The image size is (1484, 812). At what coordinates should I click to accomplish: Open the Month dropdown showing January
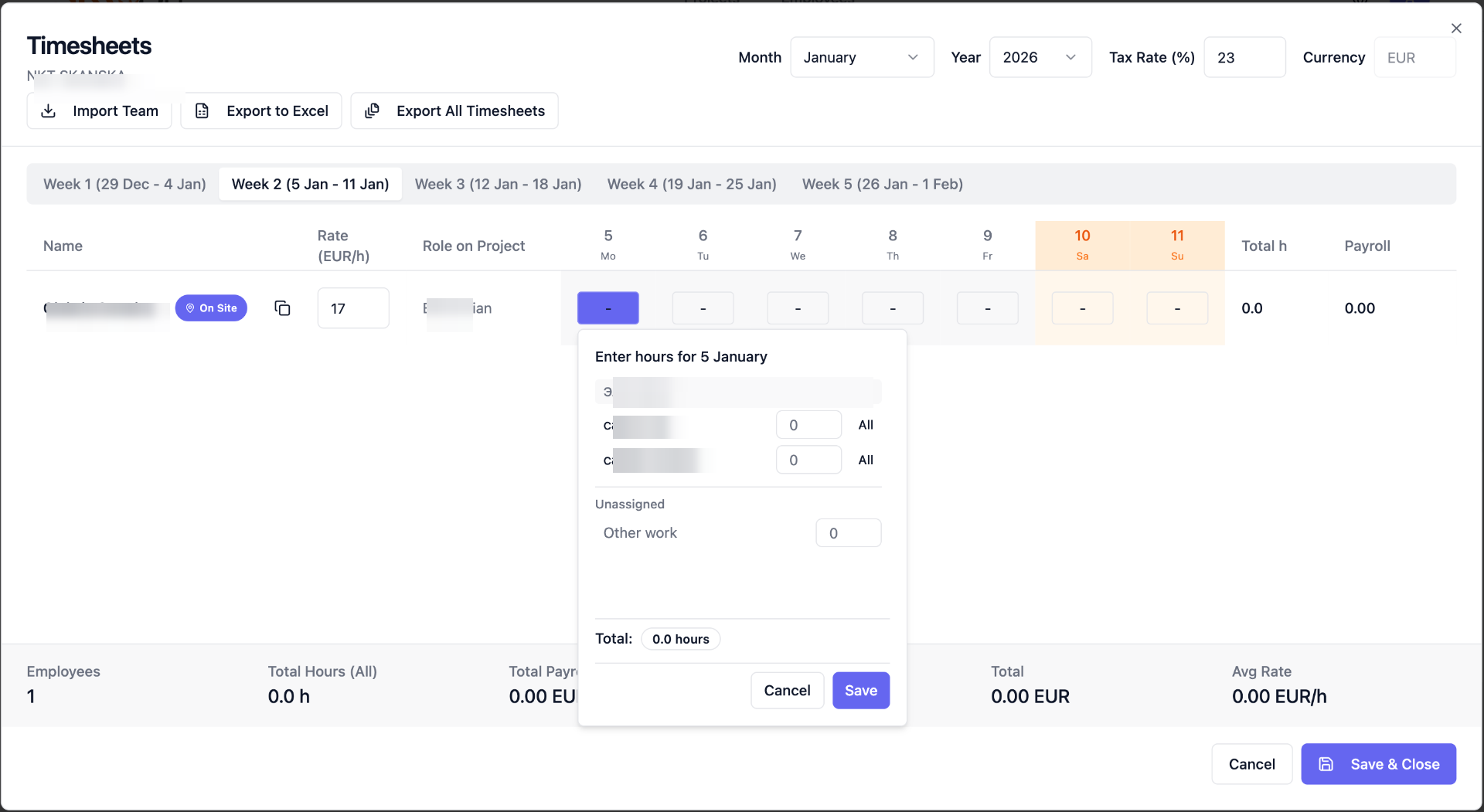point(862,57)
